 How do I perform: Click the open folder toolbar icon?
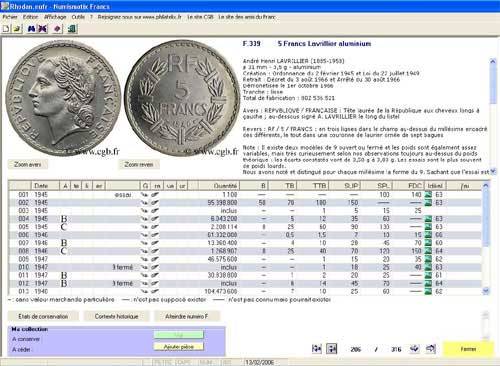[x=17, y=29]
